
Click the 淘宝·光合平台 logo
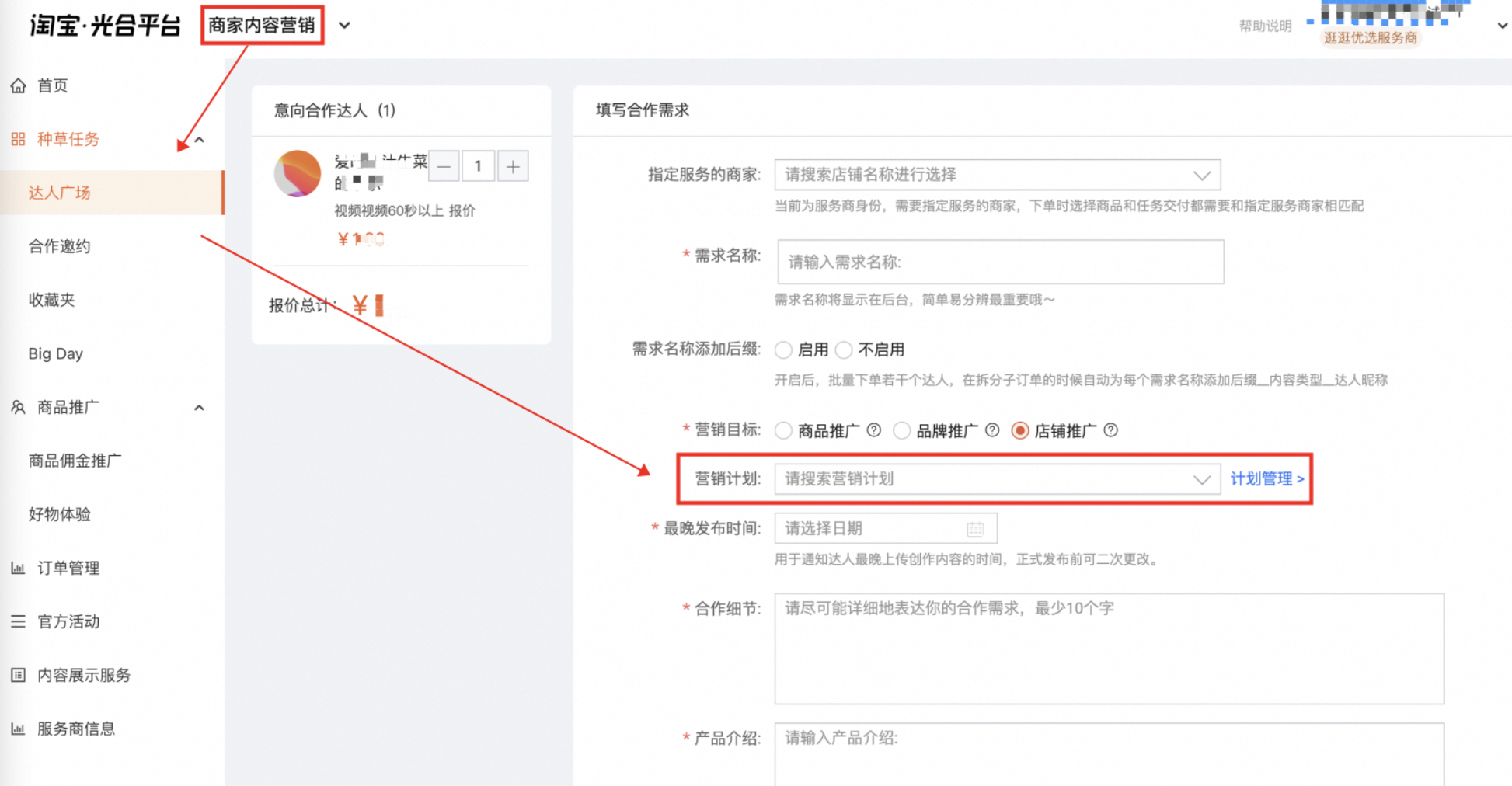click(x=105, y=26)
